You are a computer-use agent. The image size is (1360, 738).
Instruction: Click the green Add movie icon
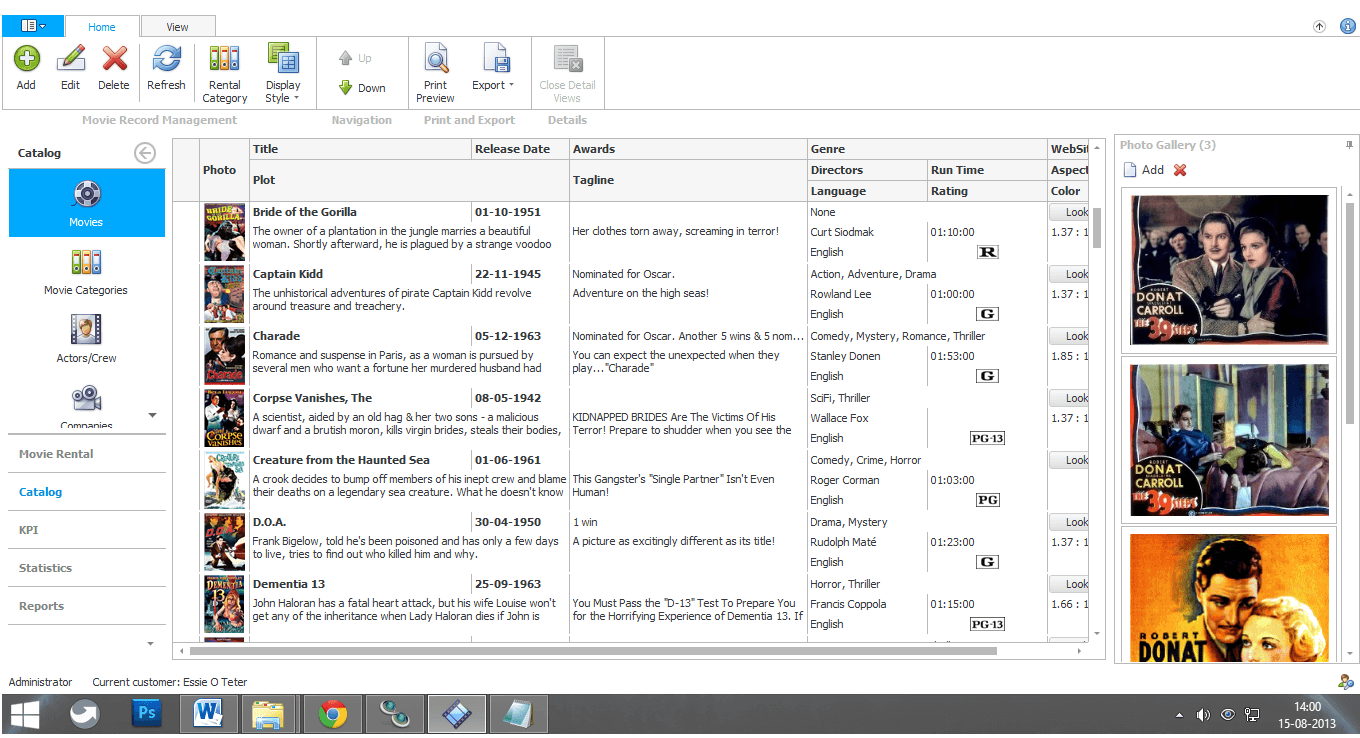tap(26, 59)
